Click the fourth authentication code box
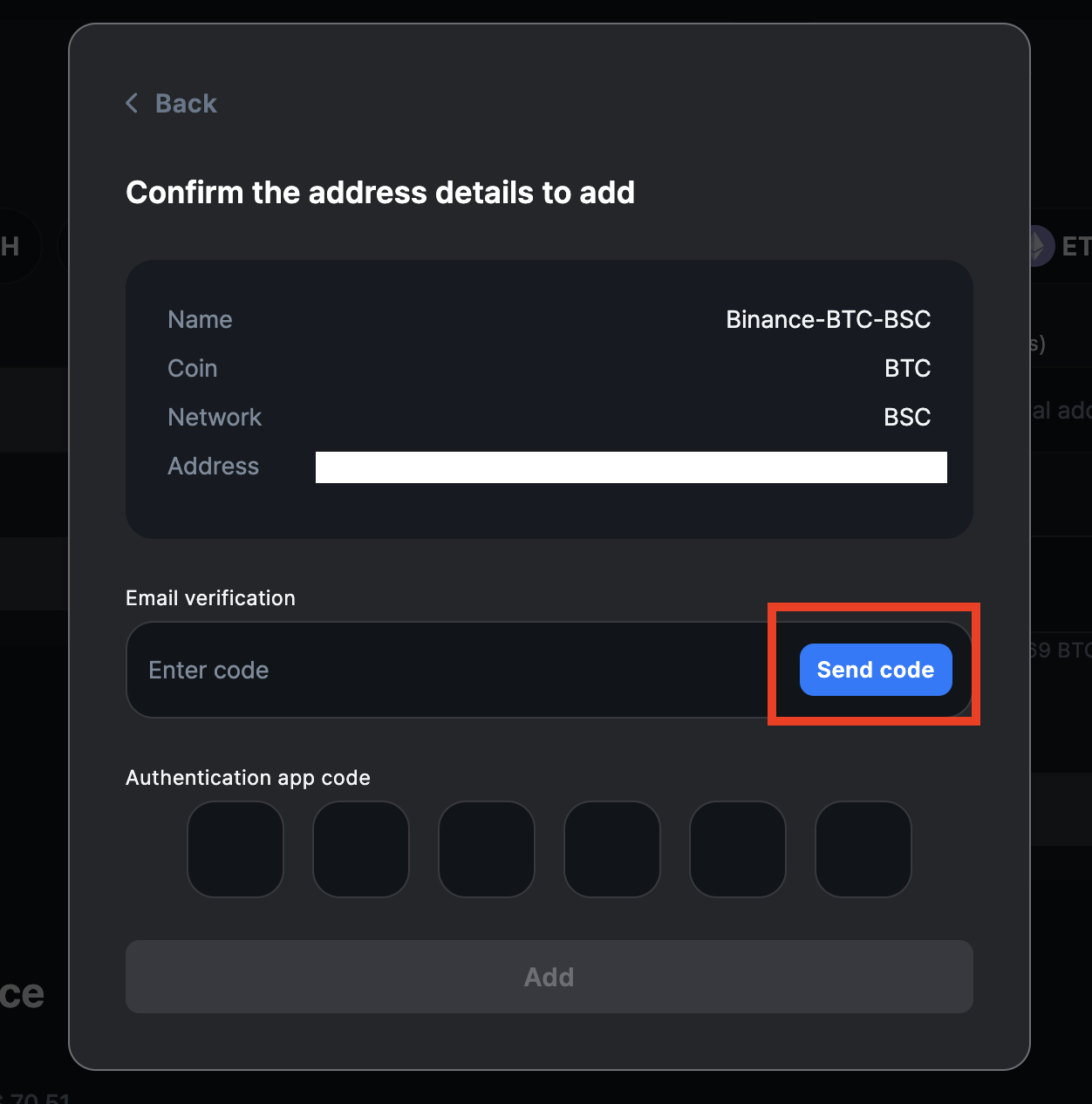The image size is (1092, 1104). pos(612,849)
